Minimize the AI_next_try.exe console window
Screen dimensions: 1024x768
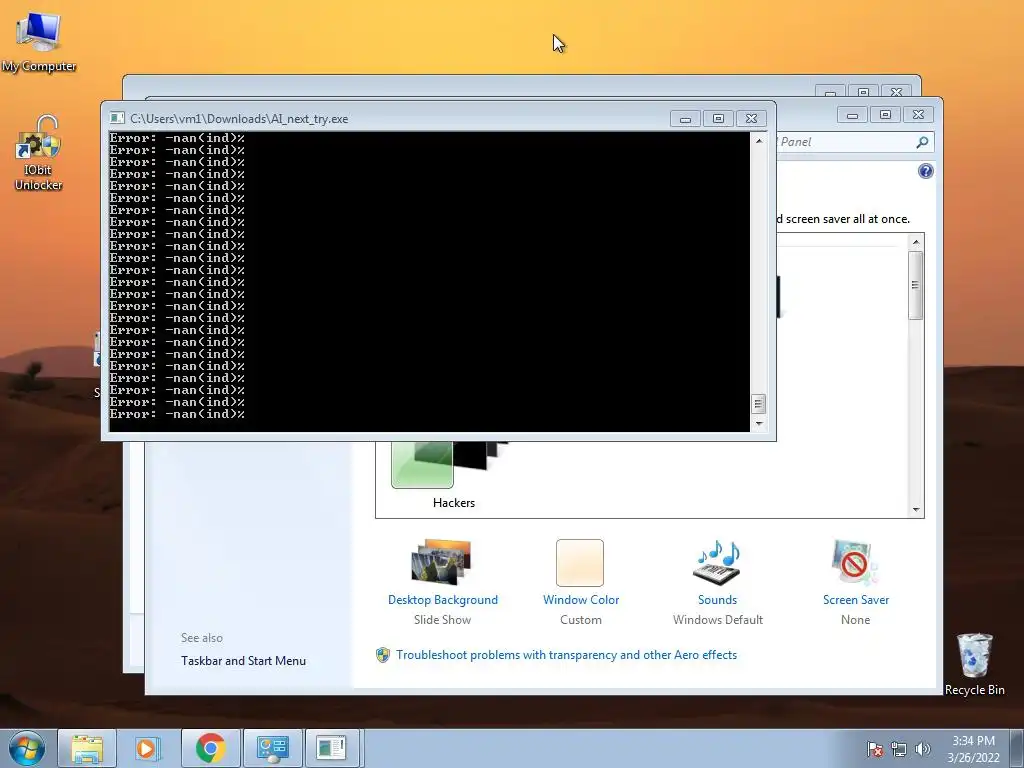pyautogui.click(x=685, y=119)
